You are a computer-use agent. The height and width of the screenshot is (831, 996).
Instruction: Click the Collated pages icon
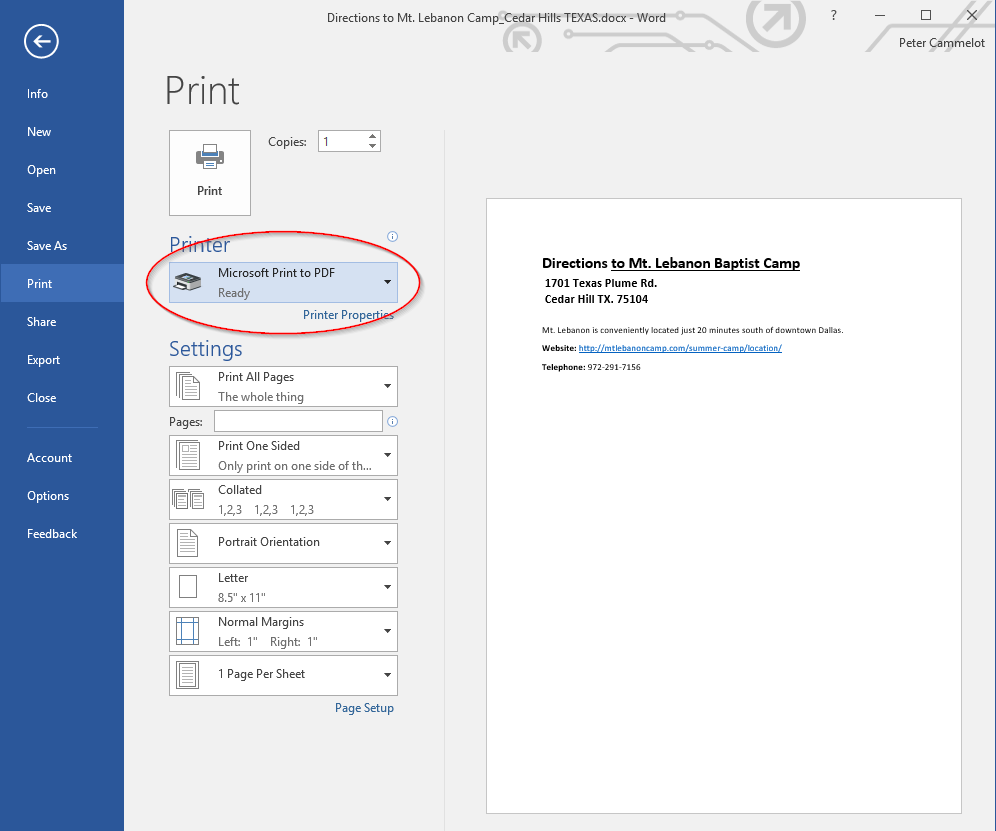point(188,499)
